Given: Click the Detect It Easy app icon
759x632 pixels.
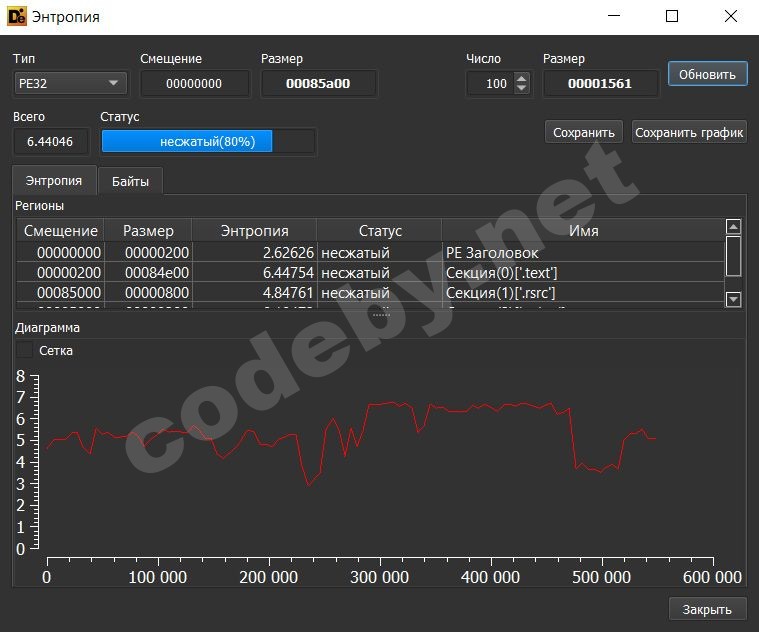Looking at the screenshot, I should [x=17, y=16].
